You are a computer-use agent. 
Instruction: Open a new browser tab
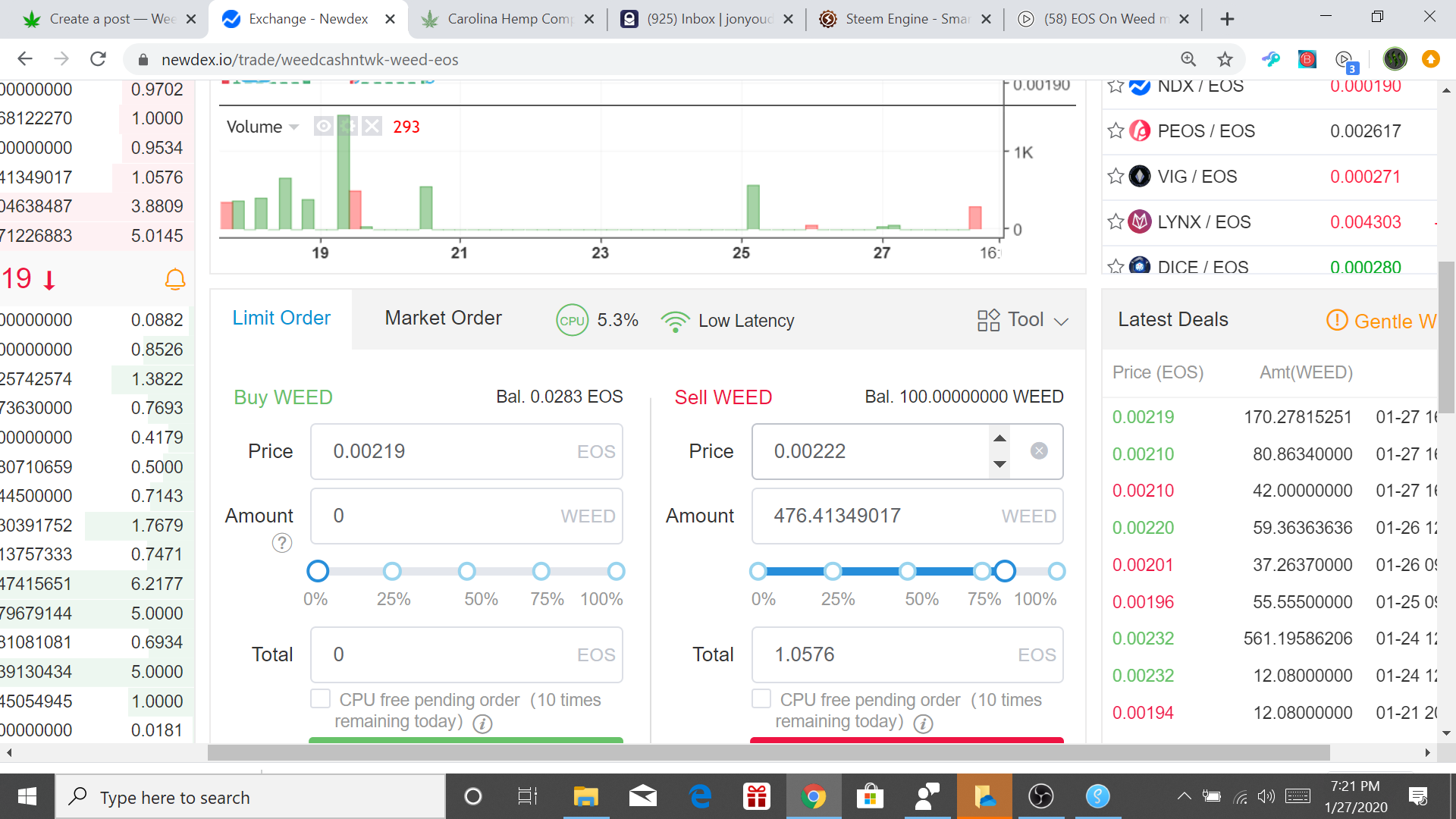click(1227, 19)
